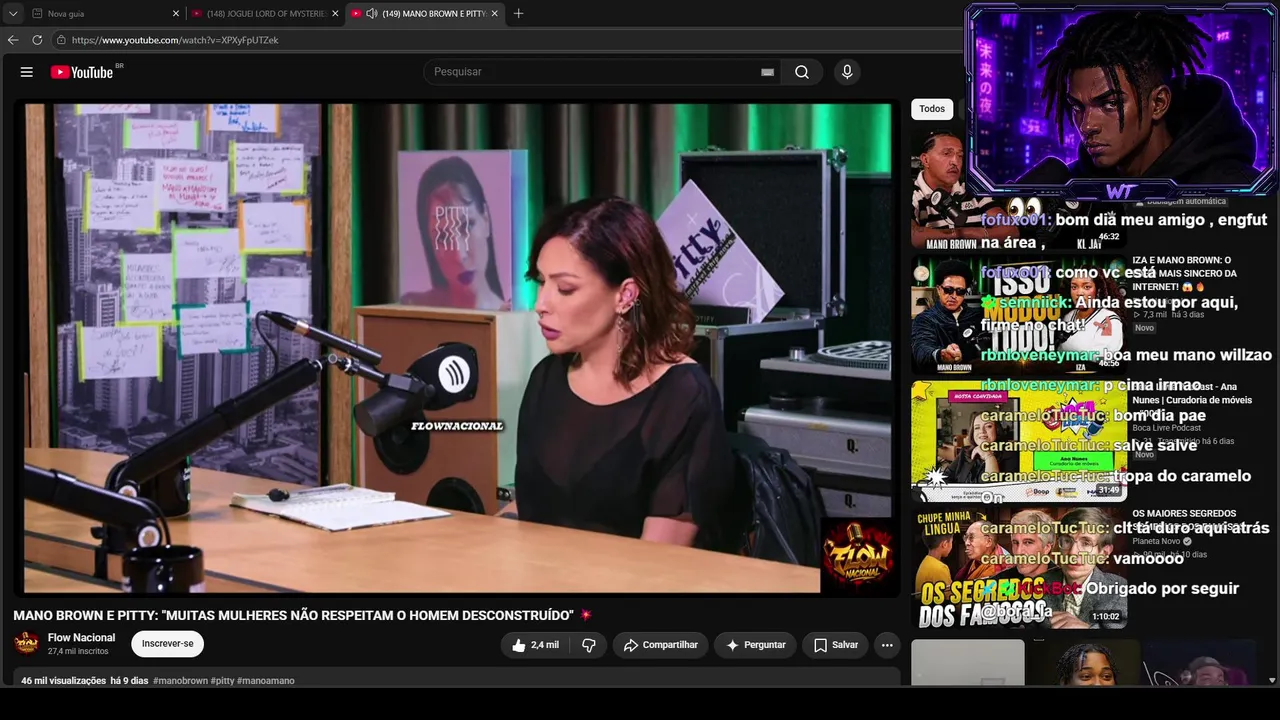Subscribe with the Inscrever-se button

[x=168, y=644]
